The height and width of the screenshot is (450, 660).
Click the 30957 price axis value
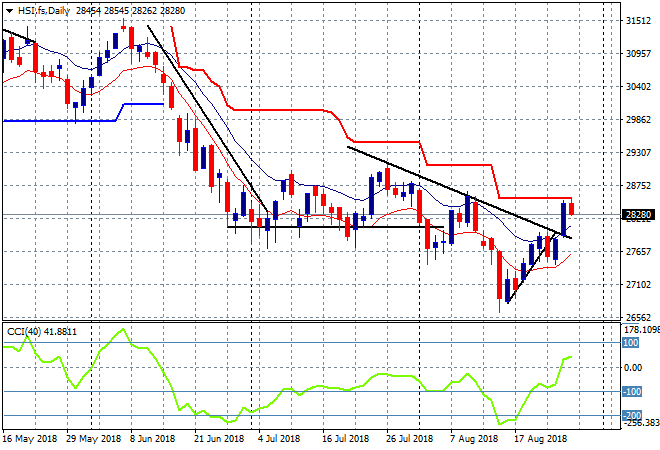tap(638, 53)
